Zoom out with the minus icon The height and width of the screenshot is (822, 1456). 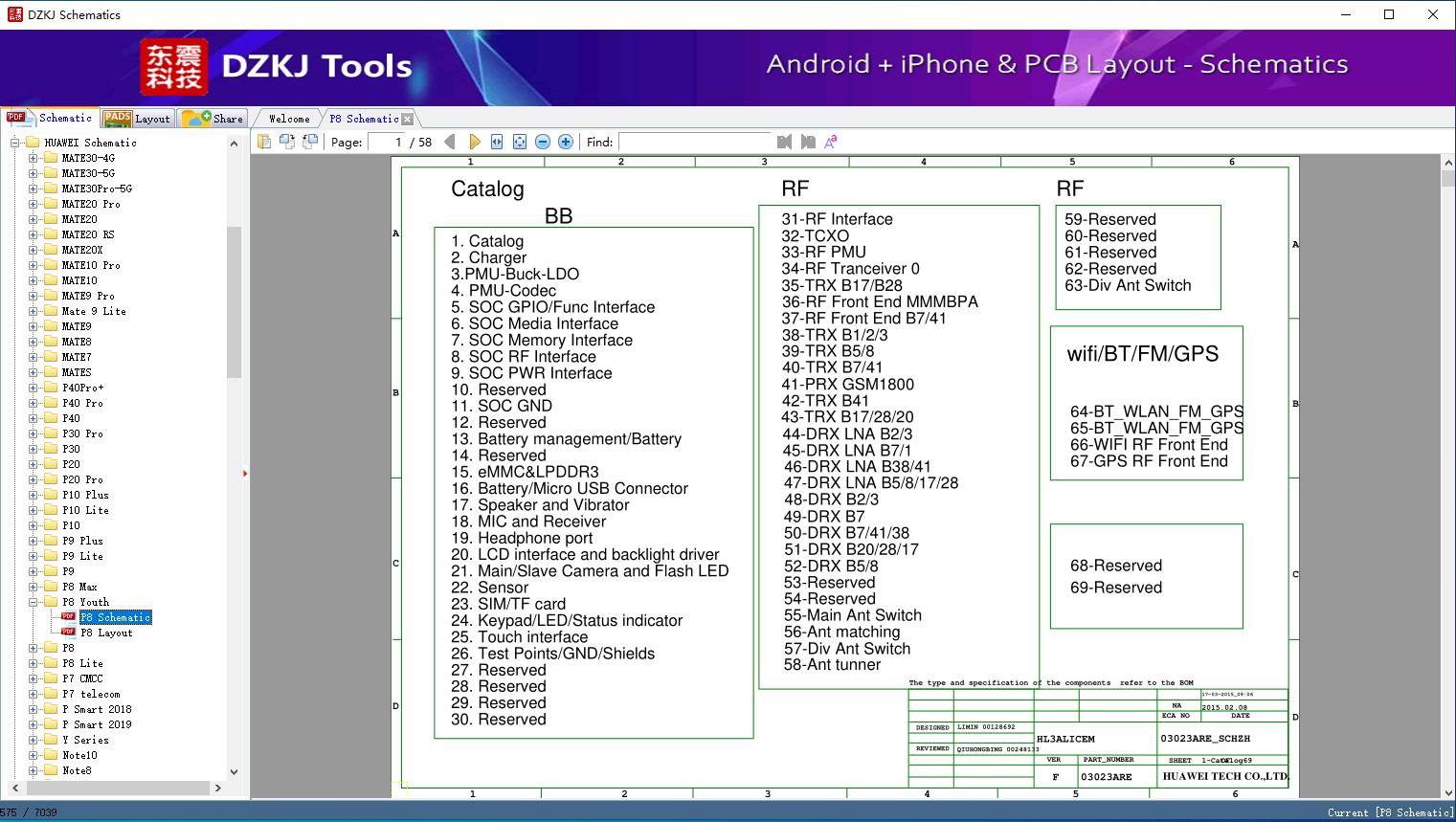543,142
